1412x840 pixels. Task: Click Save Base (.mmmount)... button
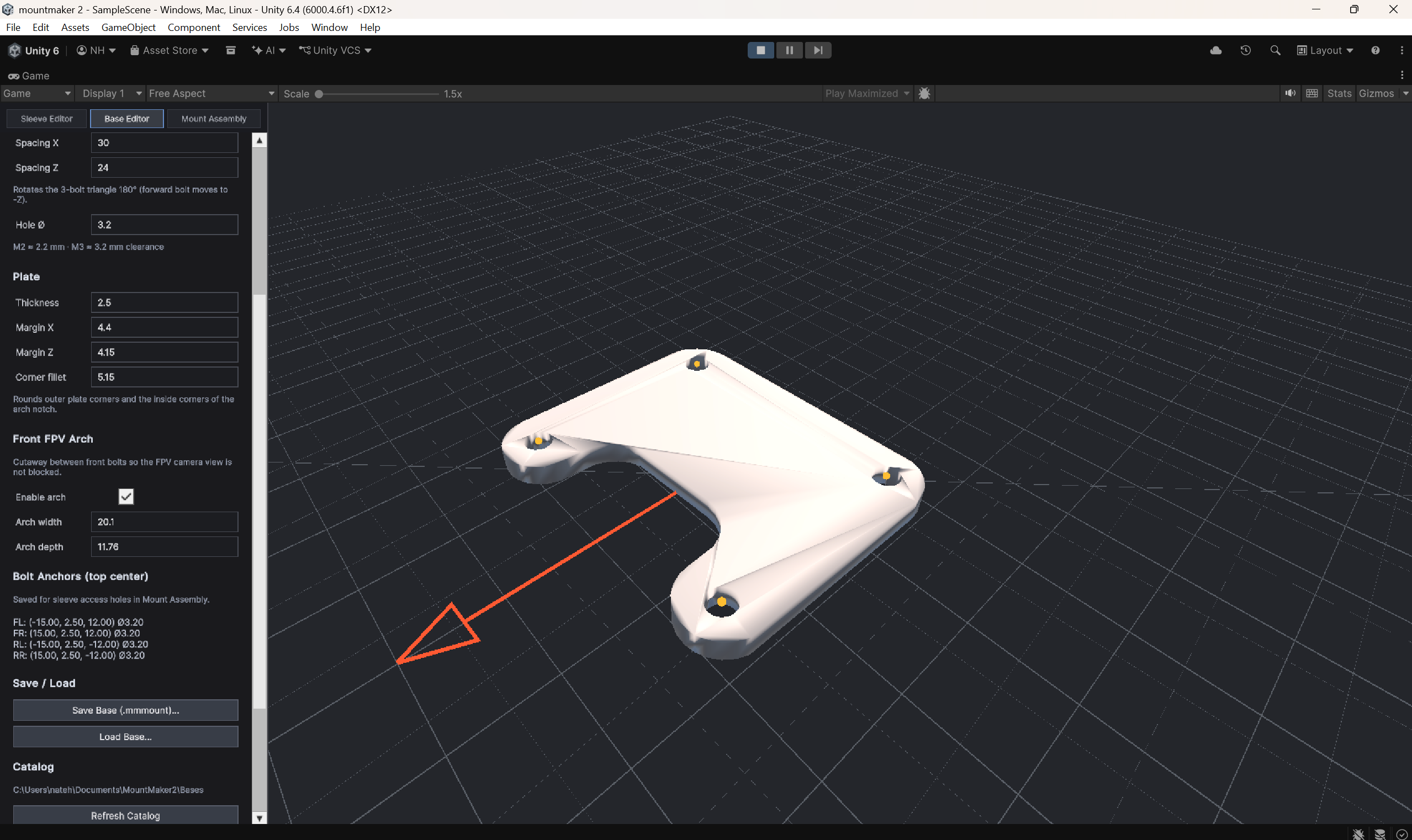point(125,710)
